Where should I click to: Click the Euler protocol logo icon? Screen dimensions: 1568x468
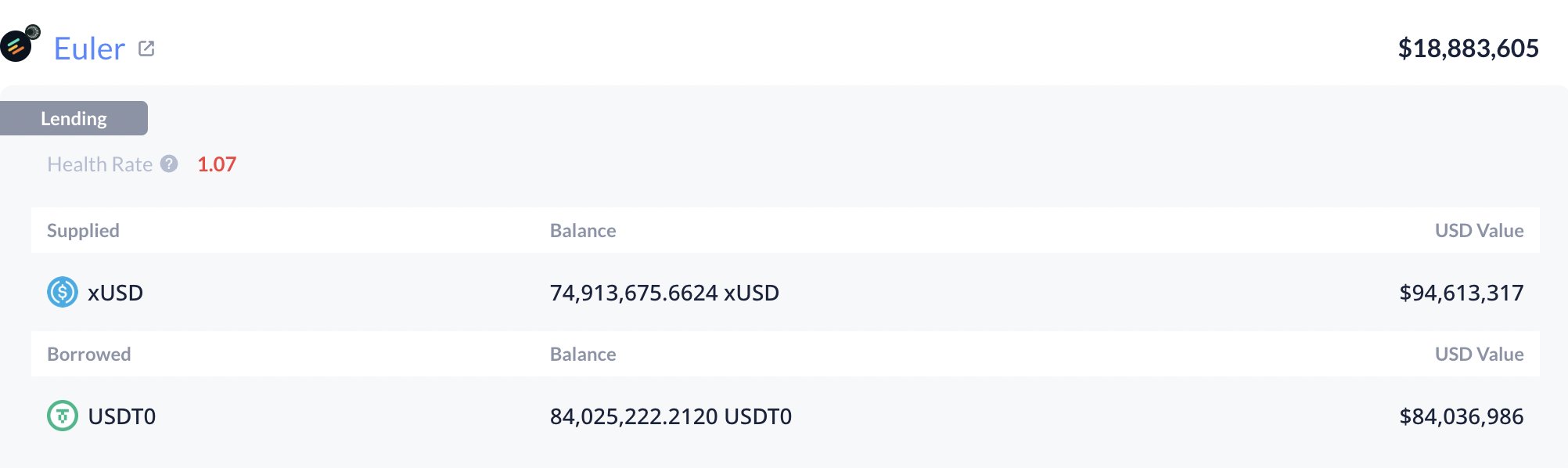point(16,47)
